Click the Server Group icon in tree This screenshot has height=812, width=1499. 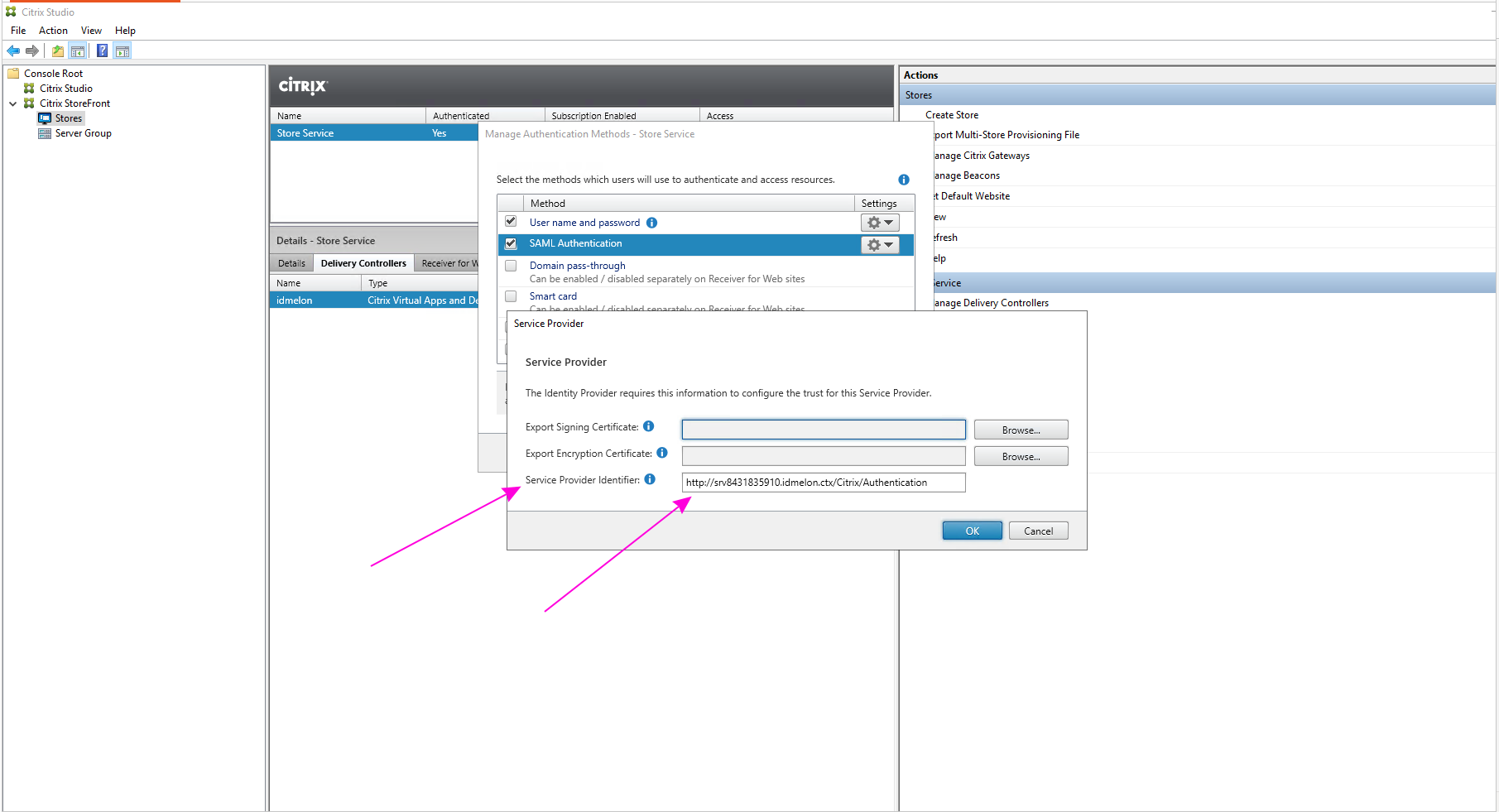tap(45, 133)
